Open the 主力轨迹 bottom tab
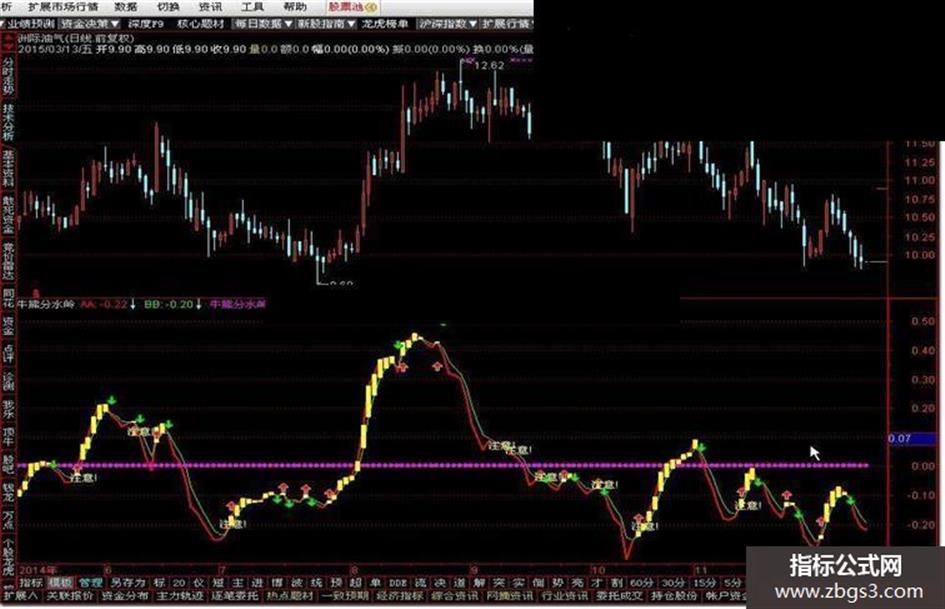Viewport: 945px width, 609px height. coord(180,596)
